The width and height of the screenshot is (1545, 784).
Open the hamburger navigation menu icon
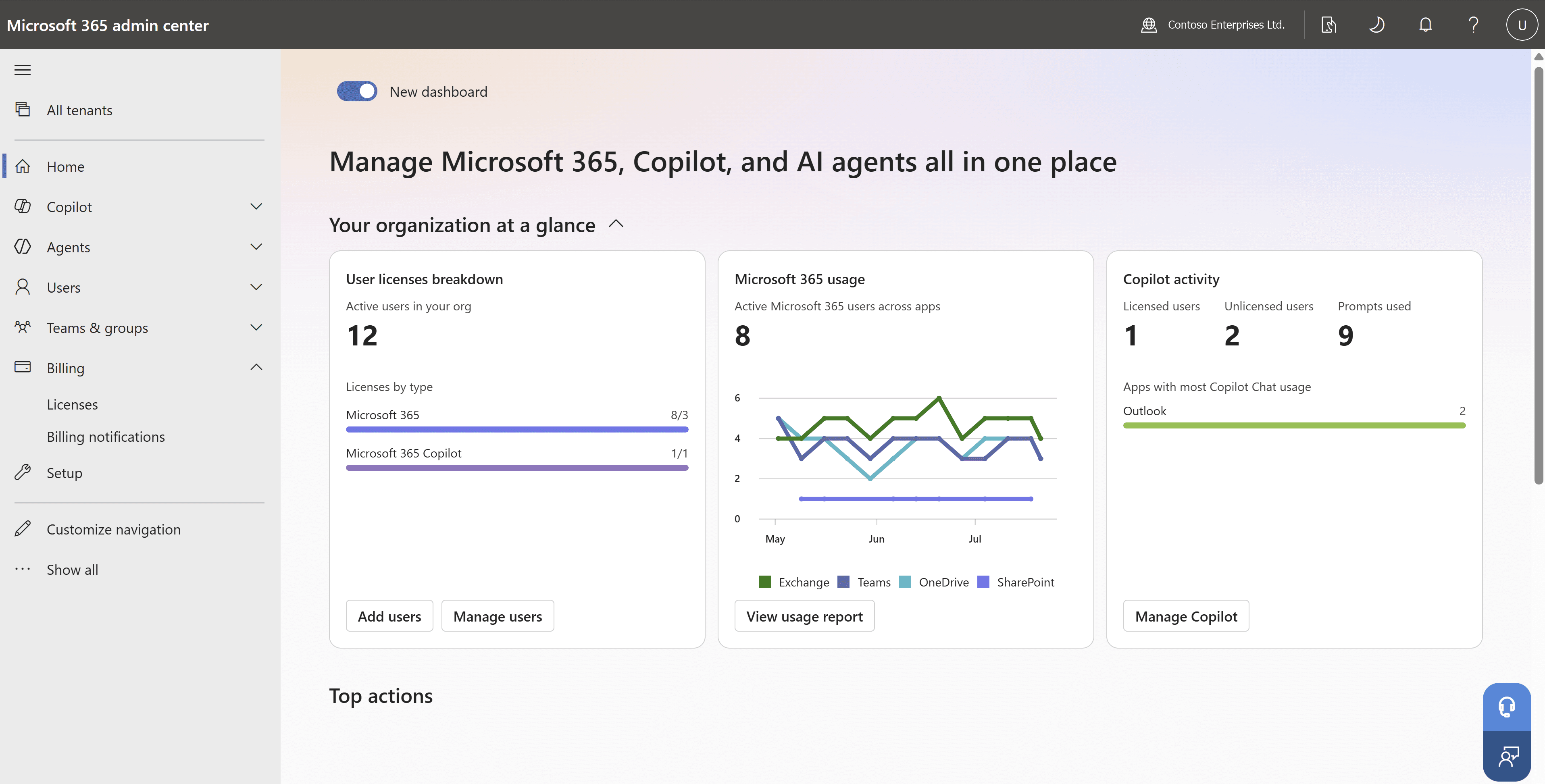coord(23,70)
